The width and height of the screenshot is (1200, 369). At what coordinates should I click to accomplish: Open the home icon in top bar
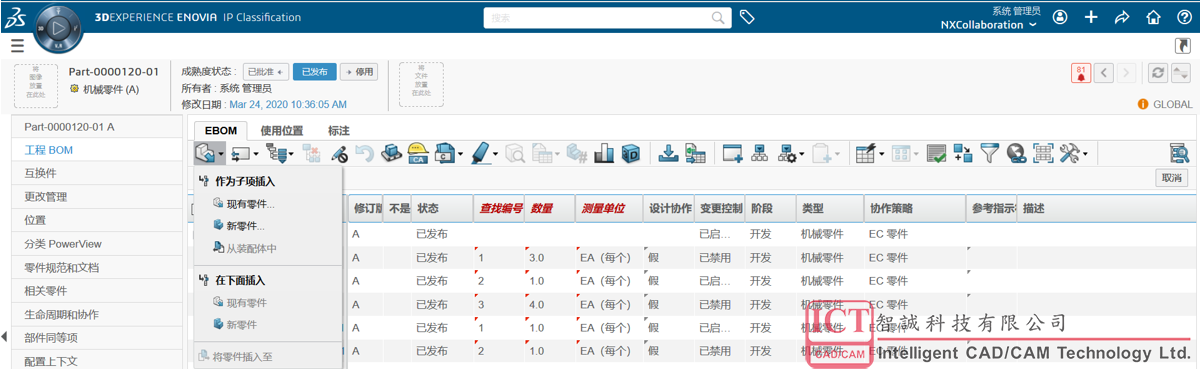coord(1154,17)
